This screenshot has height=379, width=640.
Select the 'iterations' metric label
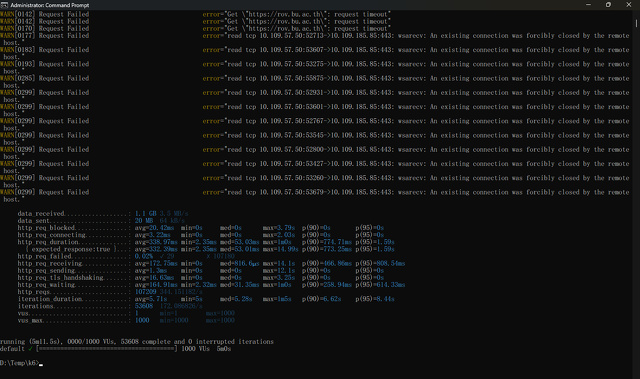36,306
